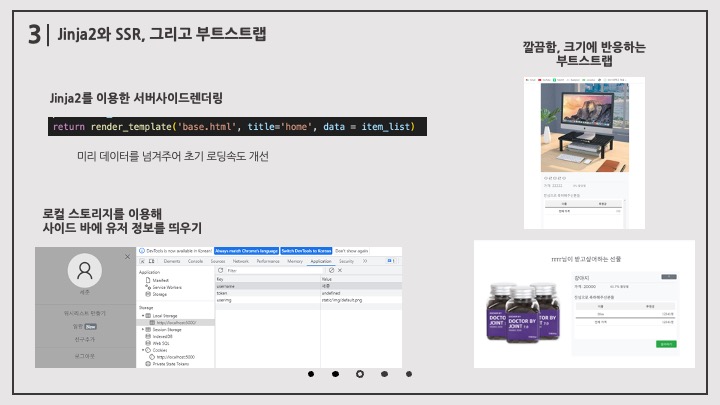Click the DevTools info notice icon
The height and width of the screenshot is (405, 720).
(142, 251)
